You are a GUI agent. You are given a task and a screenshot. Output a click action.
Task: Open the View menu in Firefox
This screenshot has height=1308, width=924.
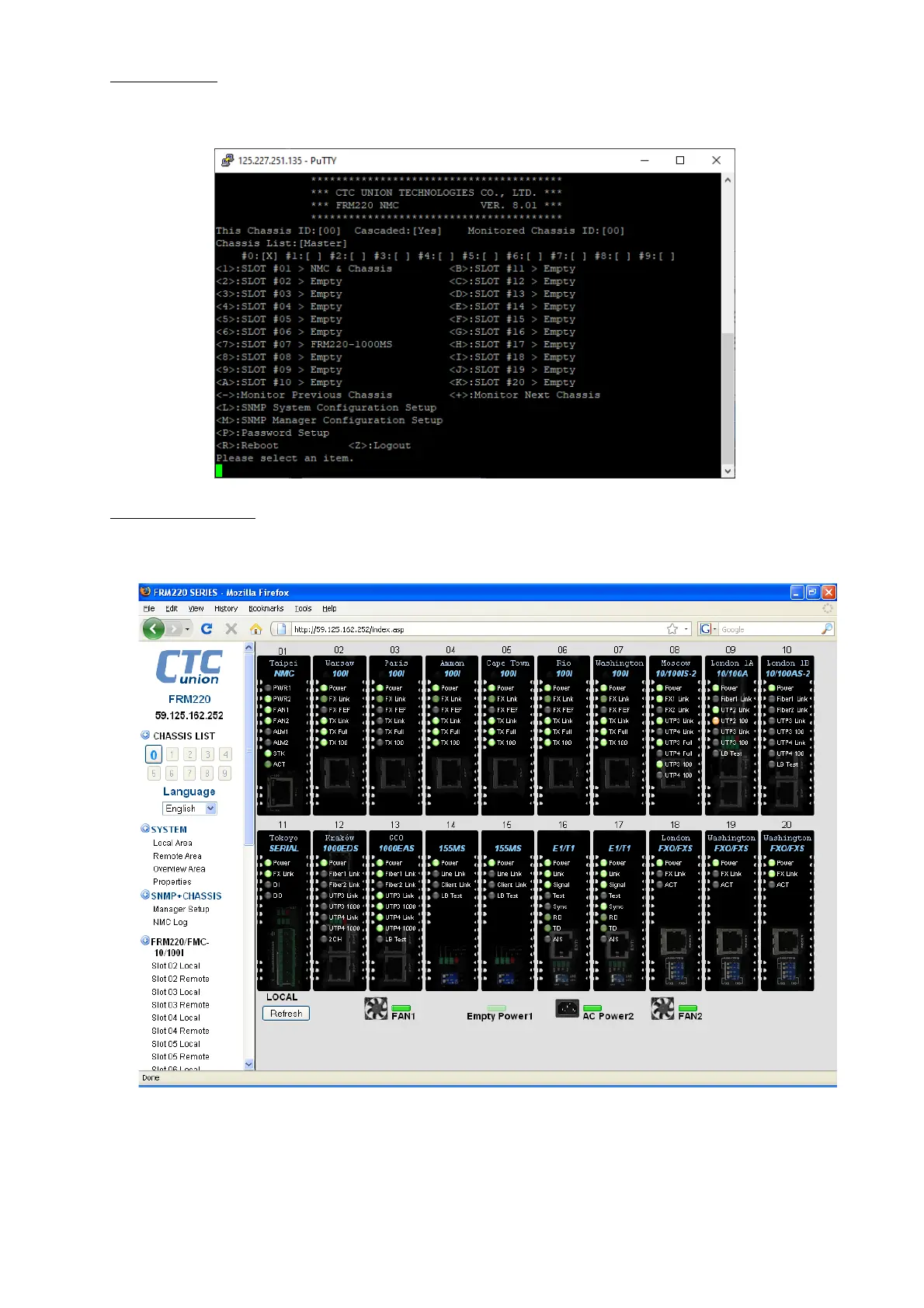(x=196, y=609)
